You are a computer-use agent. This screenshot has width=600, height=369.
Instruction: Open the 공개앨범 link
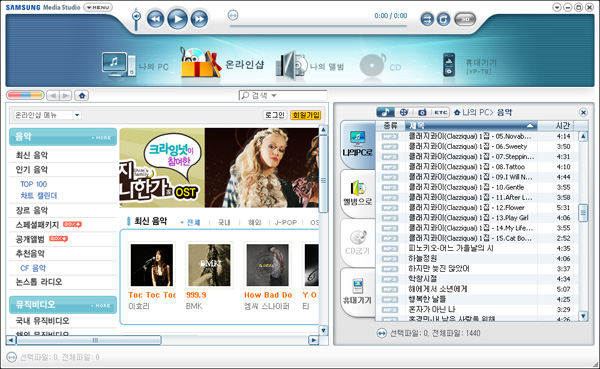tap(30, 239)
